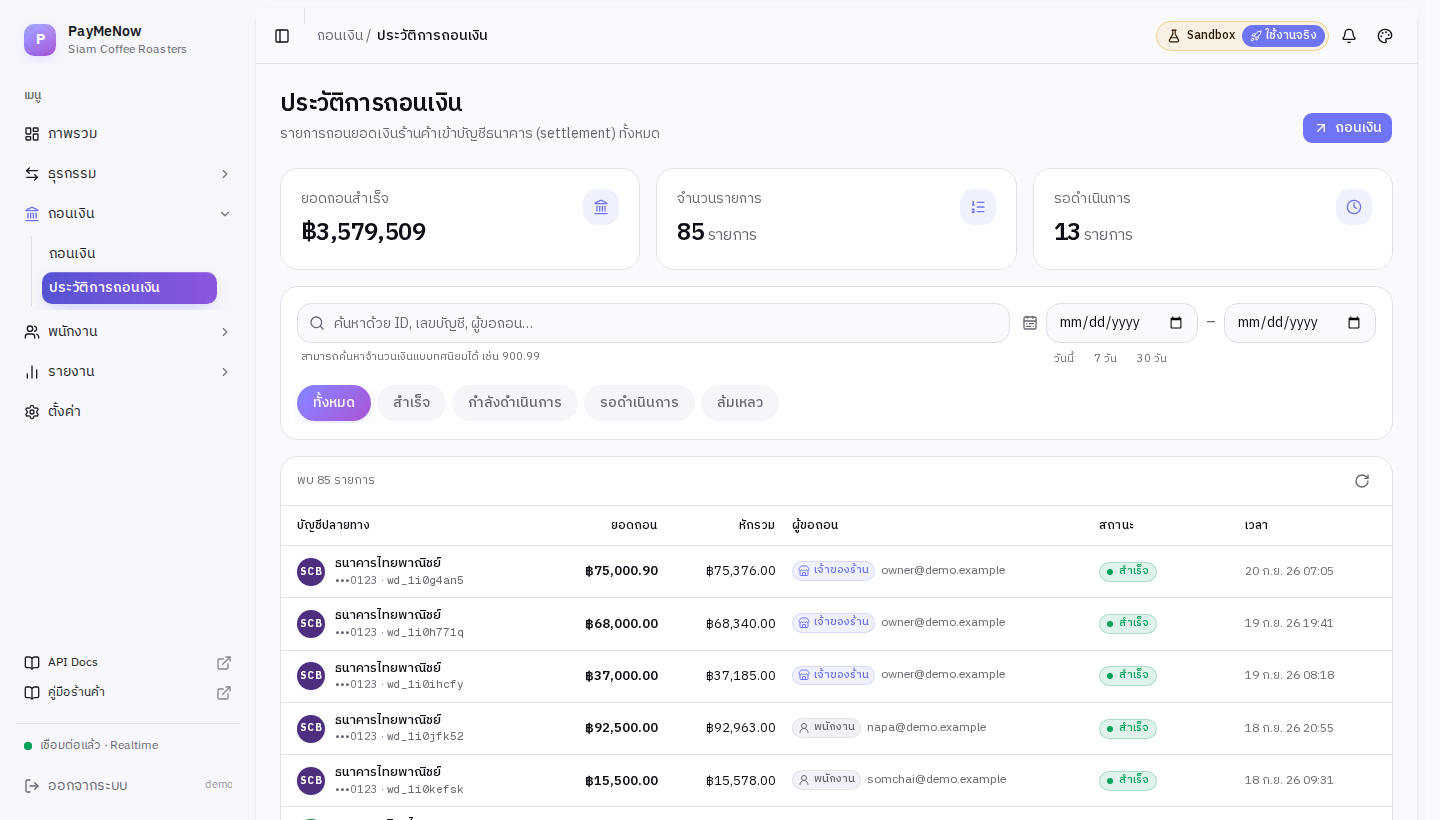The height and width of the screenshot is (820, 1440).
Task: Refresh the withdrawal list
Action: click(1362, 481)
